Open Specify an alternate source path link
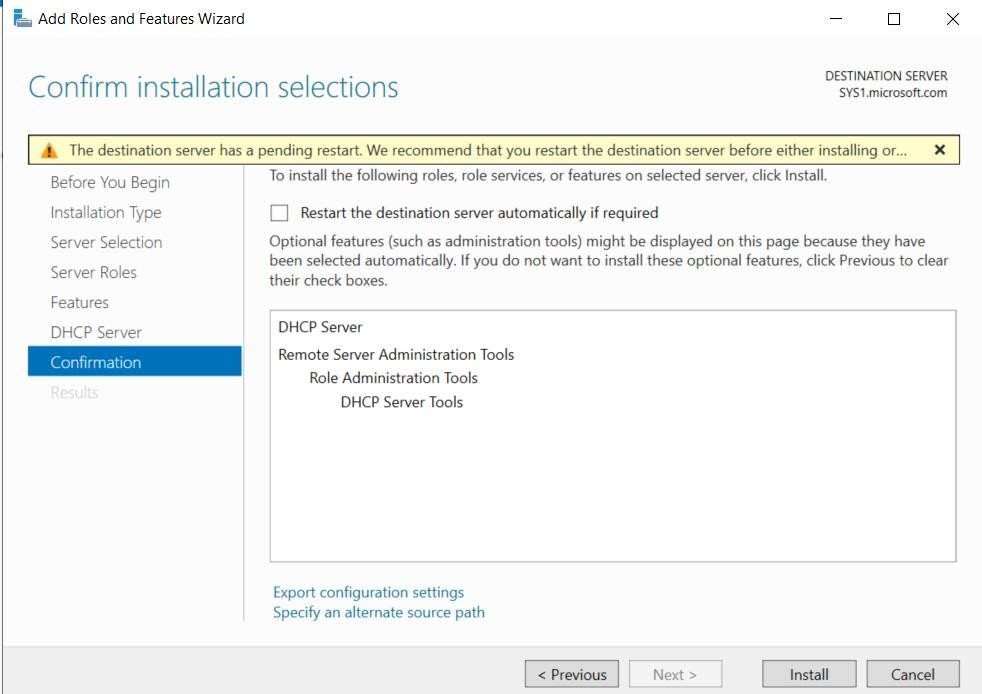Image resolution: width=982 pixels, height=694 pixels. pos(379,612)
